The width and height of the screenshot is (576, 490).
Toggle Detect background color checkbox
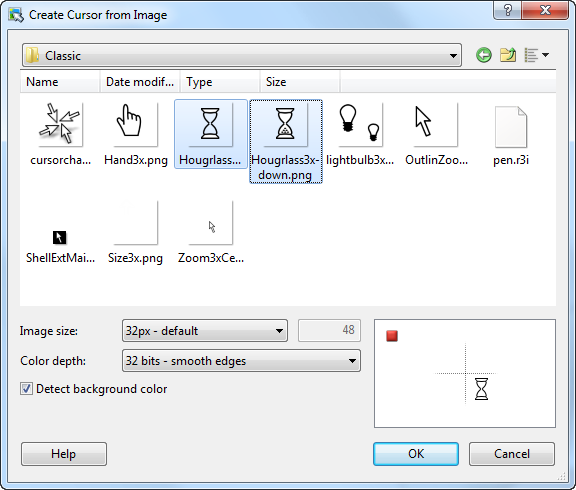(26, 389)
